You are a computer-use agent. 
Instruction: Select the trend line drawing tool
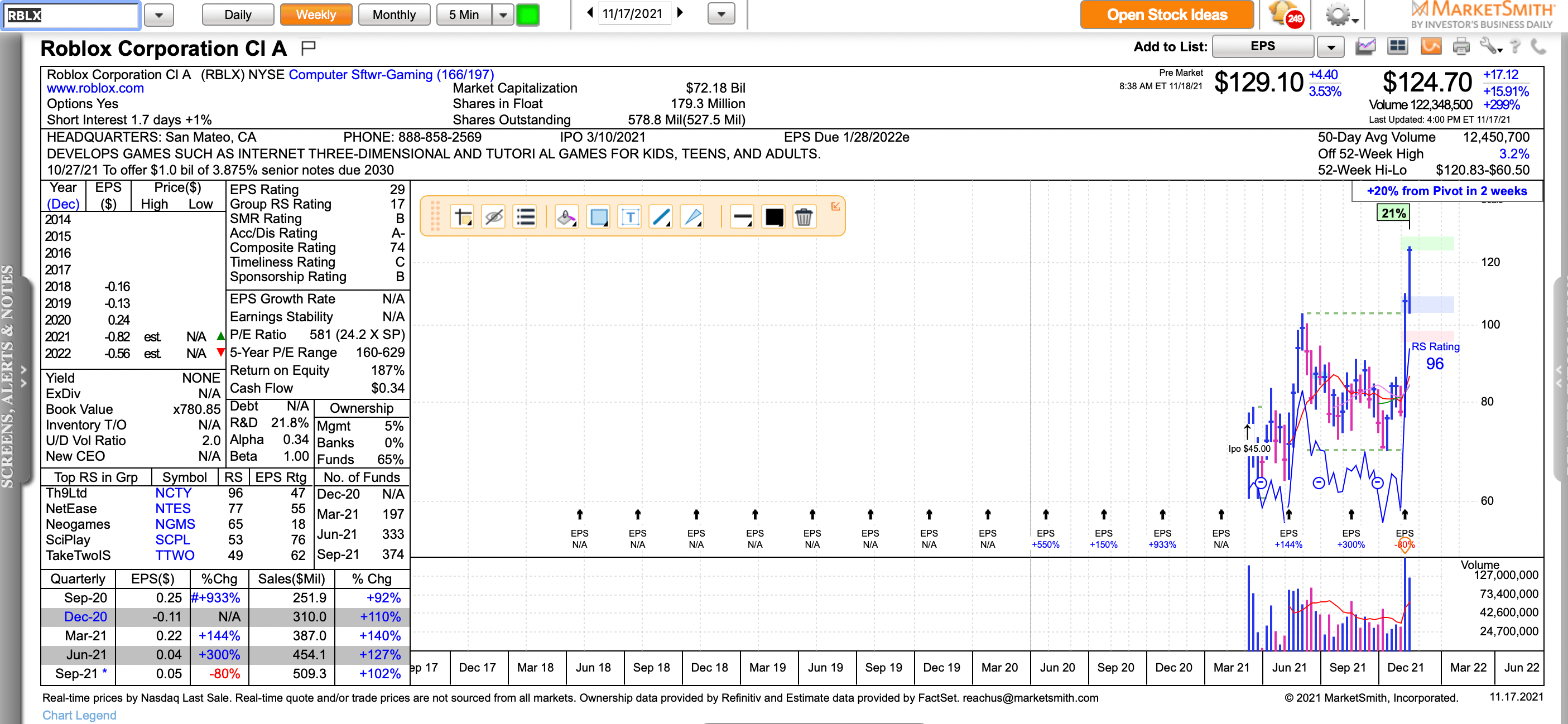point(661,216)
